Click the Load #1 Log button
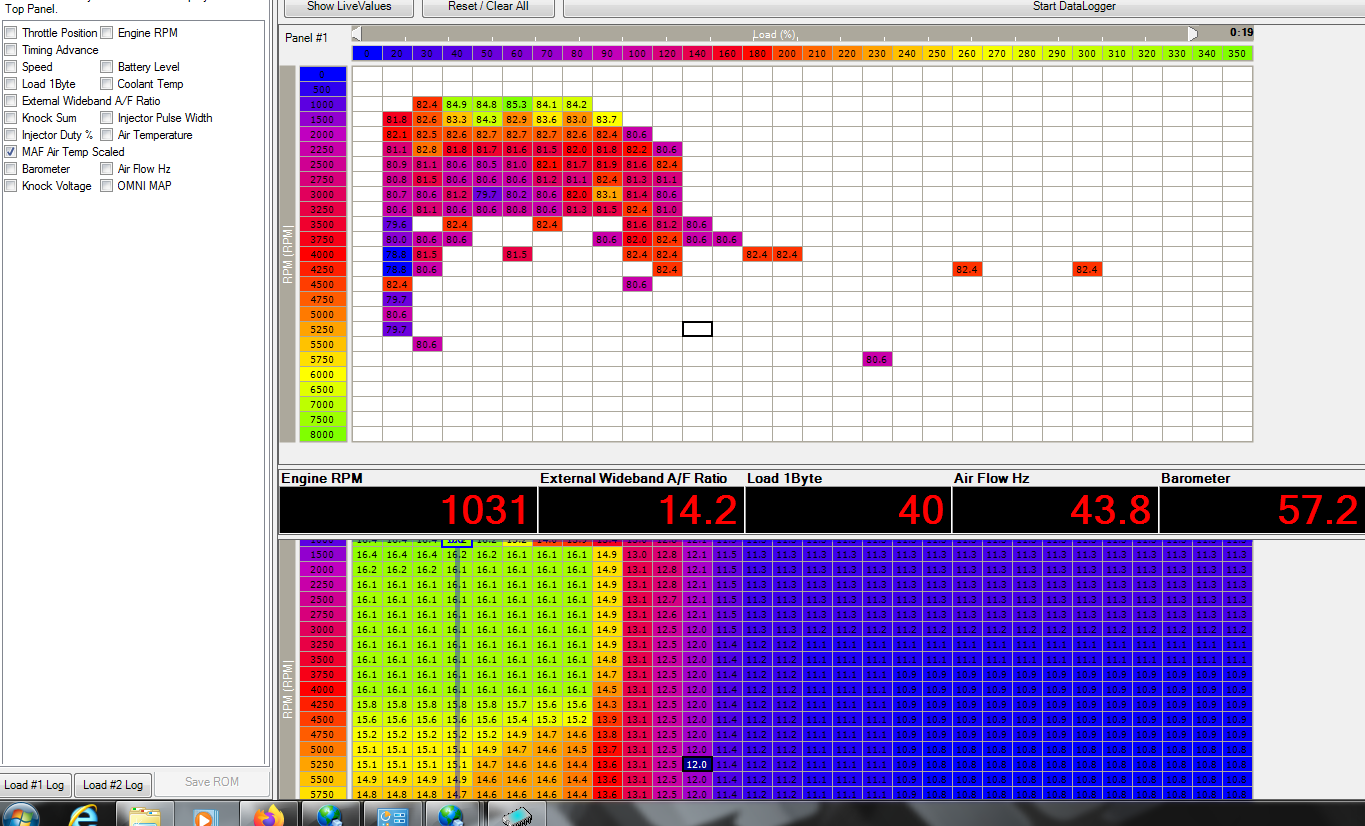The image size is (1365, 826). [34, 784]
